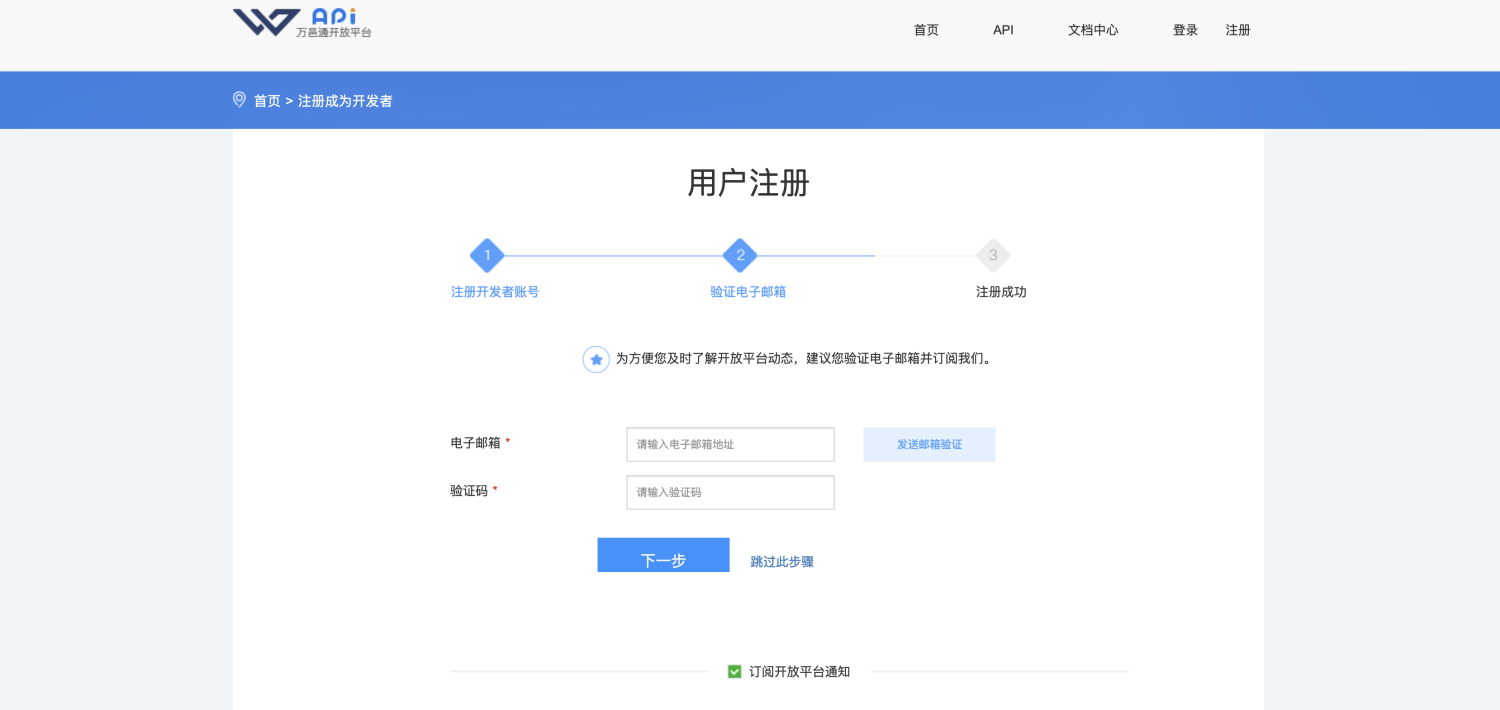
Task: Click the step 1 diamond icon
Action: [487, 255]
